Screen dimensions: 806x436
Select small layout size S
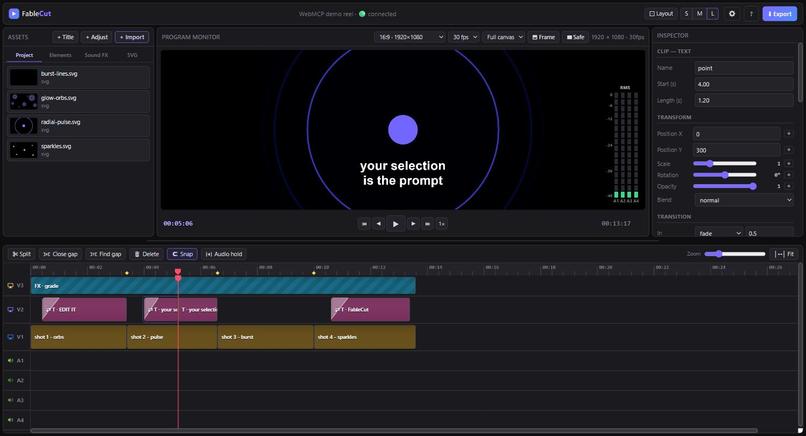tap(686, 14)
